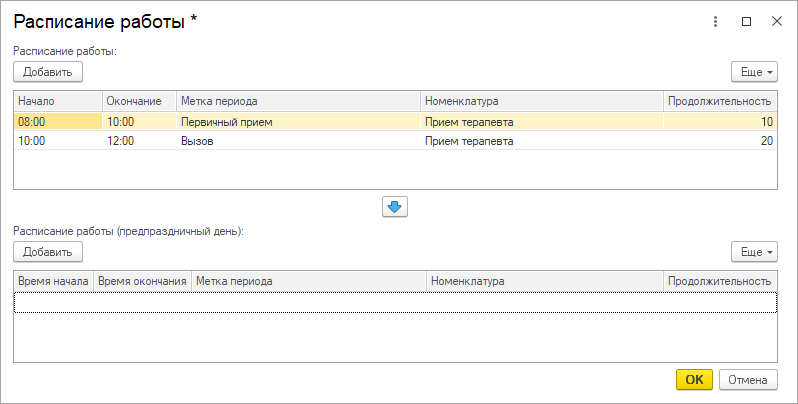Click the Время начала column header
This screenshot has height=404, width=798.
54,281
